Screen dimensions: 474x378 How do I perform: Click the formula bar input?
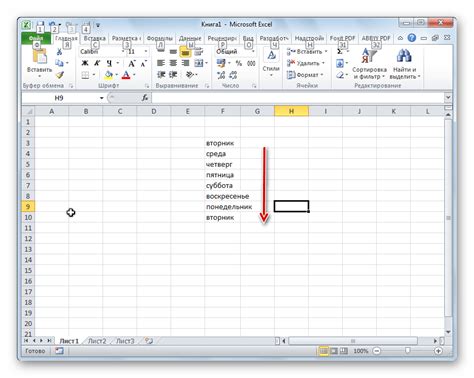pyautogui.click(x=297, y=98)
